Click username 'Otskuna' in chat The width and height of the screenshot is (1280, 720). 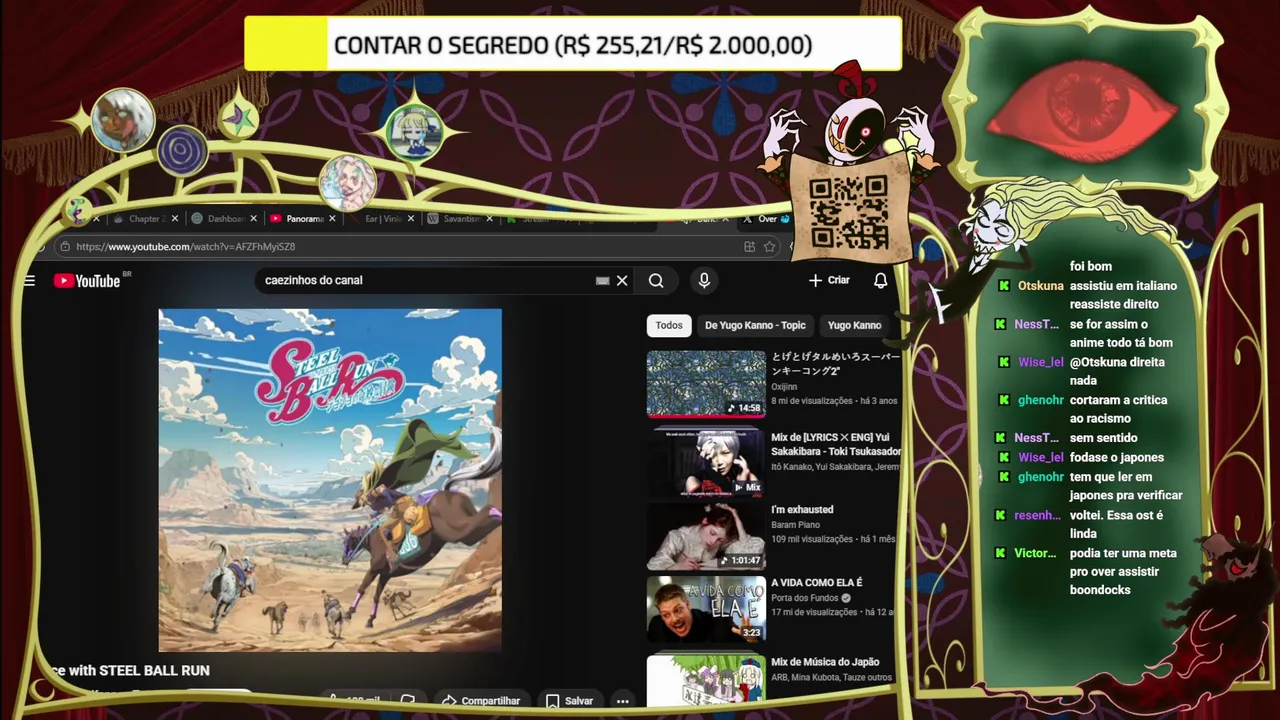tap(1041, 286)
